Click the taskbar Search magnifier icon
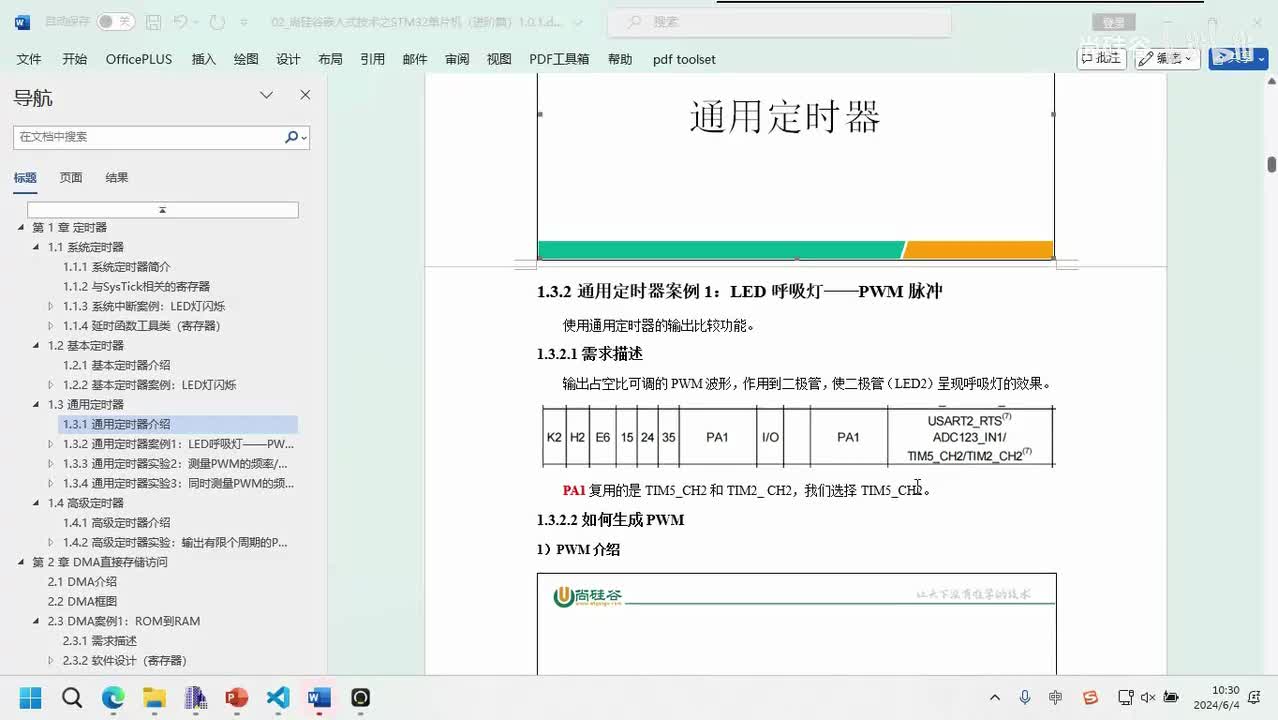Screen dimensions: 1278x720 (72, 697)
